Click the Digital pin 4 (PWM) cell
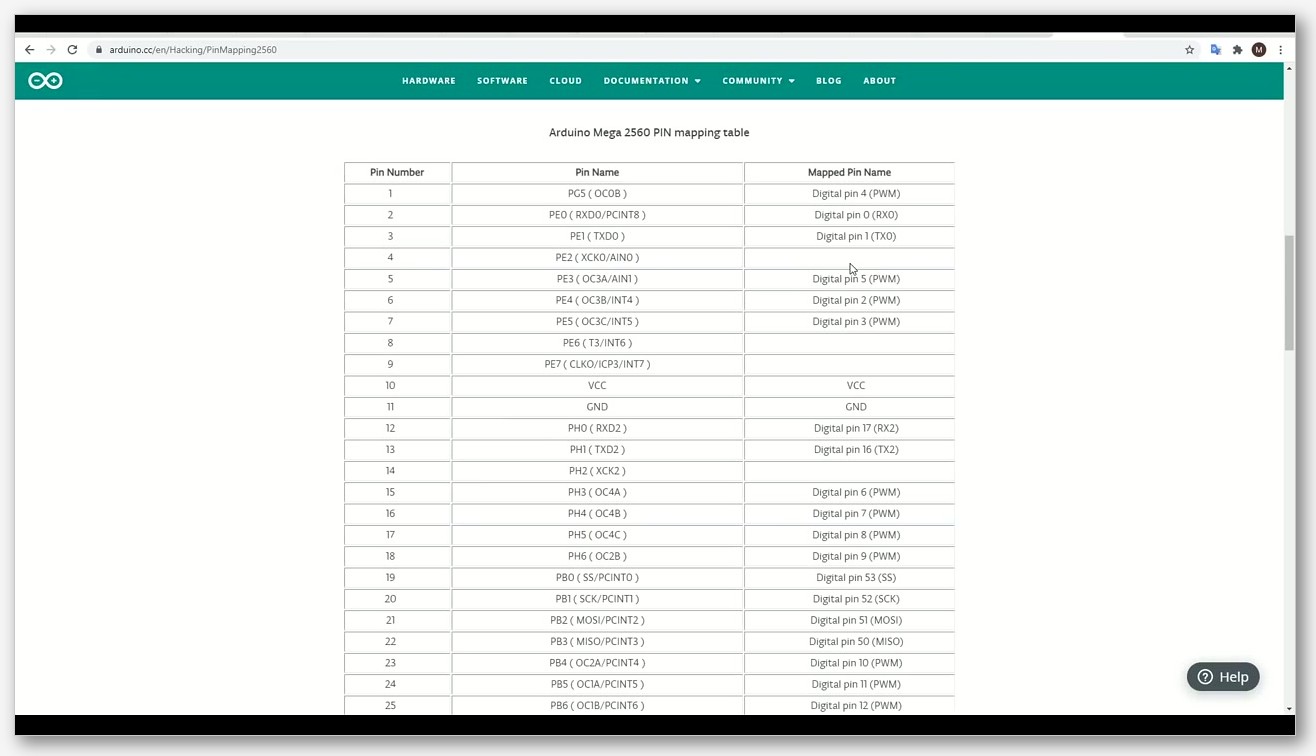This screenshot has height=756, width=1316. pyautogui.click(x=849, y=194)
